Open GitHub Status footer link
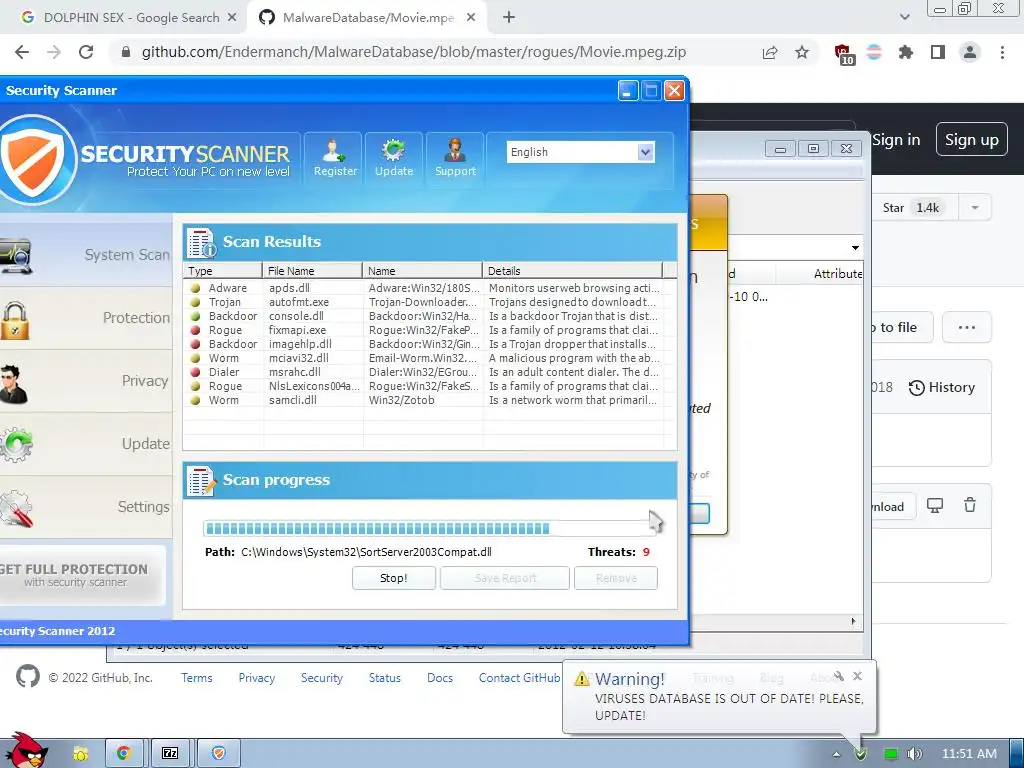1024x768 pixels. 385,678
